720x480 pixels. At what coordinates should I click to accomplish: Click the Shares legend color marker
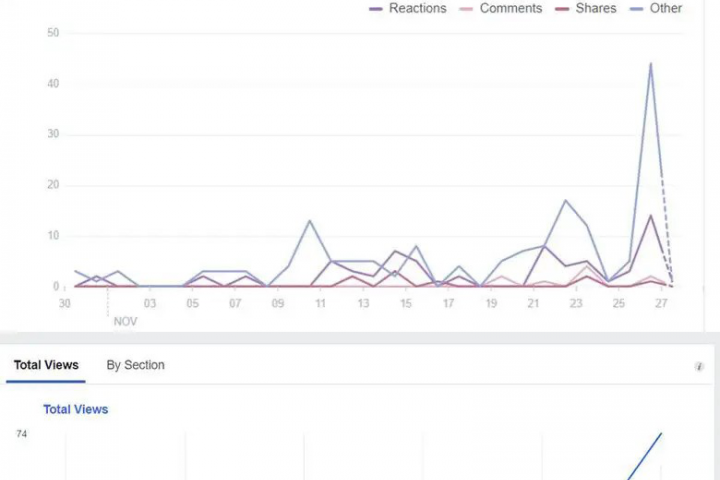point(563,9)
